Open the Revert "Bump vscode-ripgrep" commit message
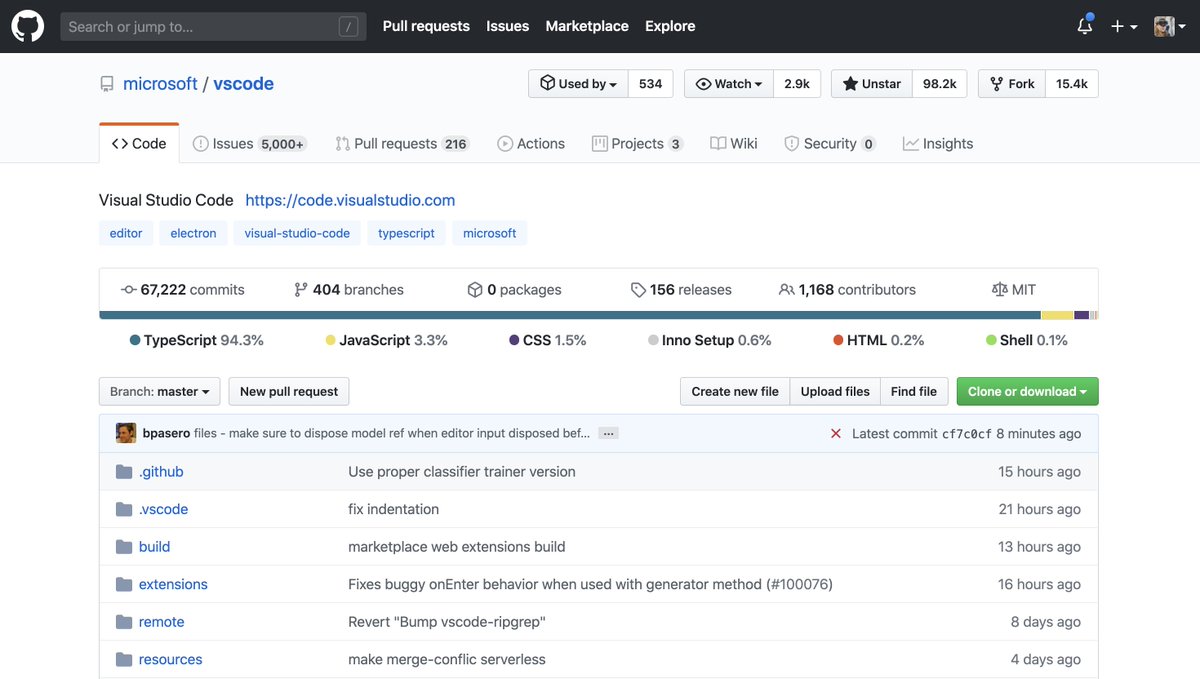The image size is (1200, 679). tap(447, 622)
